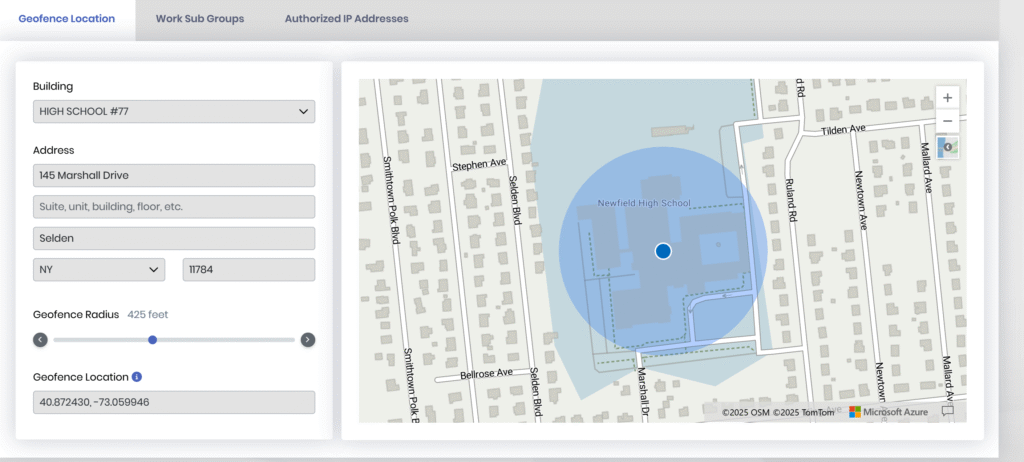Click the Geofence Radius slider handle
Viewport: 1024px width, 462px height.
point(152,340)
